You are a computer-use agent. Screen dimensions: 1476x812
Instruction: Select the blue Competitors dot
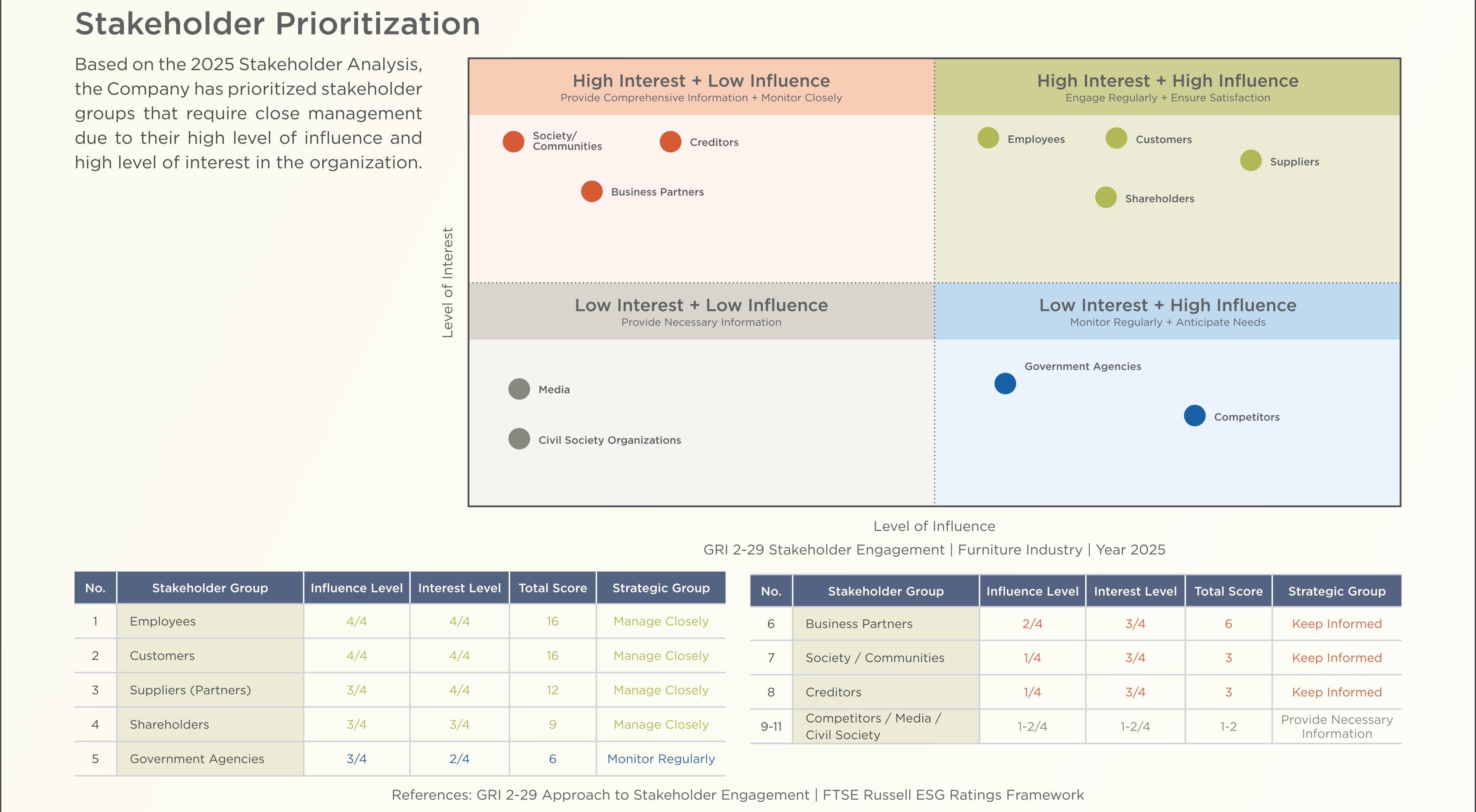click(x=1195, y=416)
